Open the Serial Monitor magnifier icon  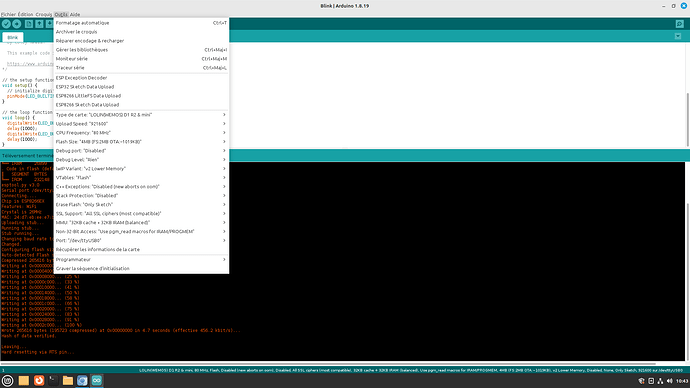pyautogui.click(x=679, y=24)
